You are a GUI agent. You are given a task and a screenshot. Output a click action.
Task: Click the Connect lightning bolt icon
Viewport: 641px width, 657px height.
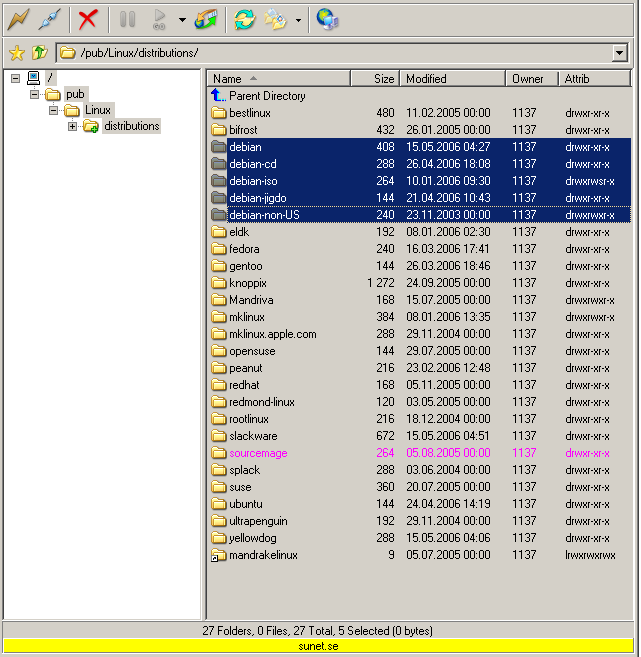point(18,18)
